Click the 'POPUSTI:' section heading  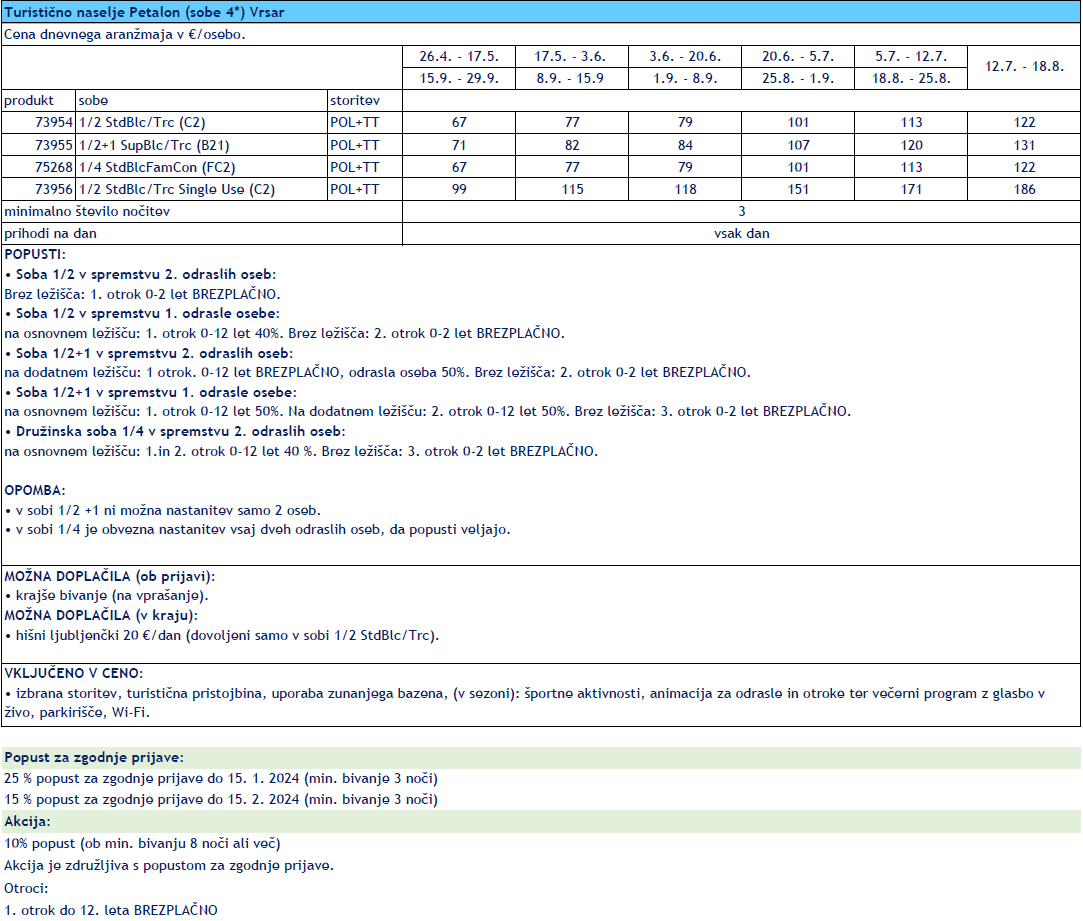click(x=35, y=255)
